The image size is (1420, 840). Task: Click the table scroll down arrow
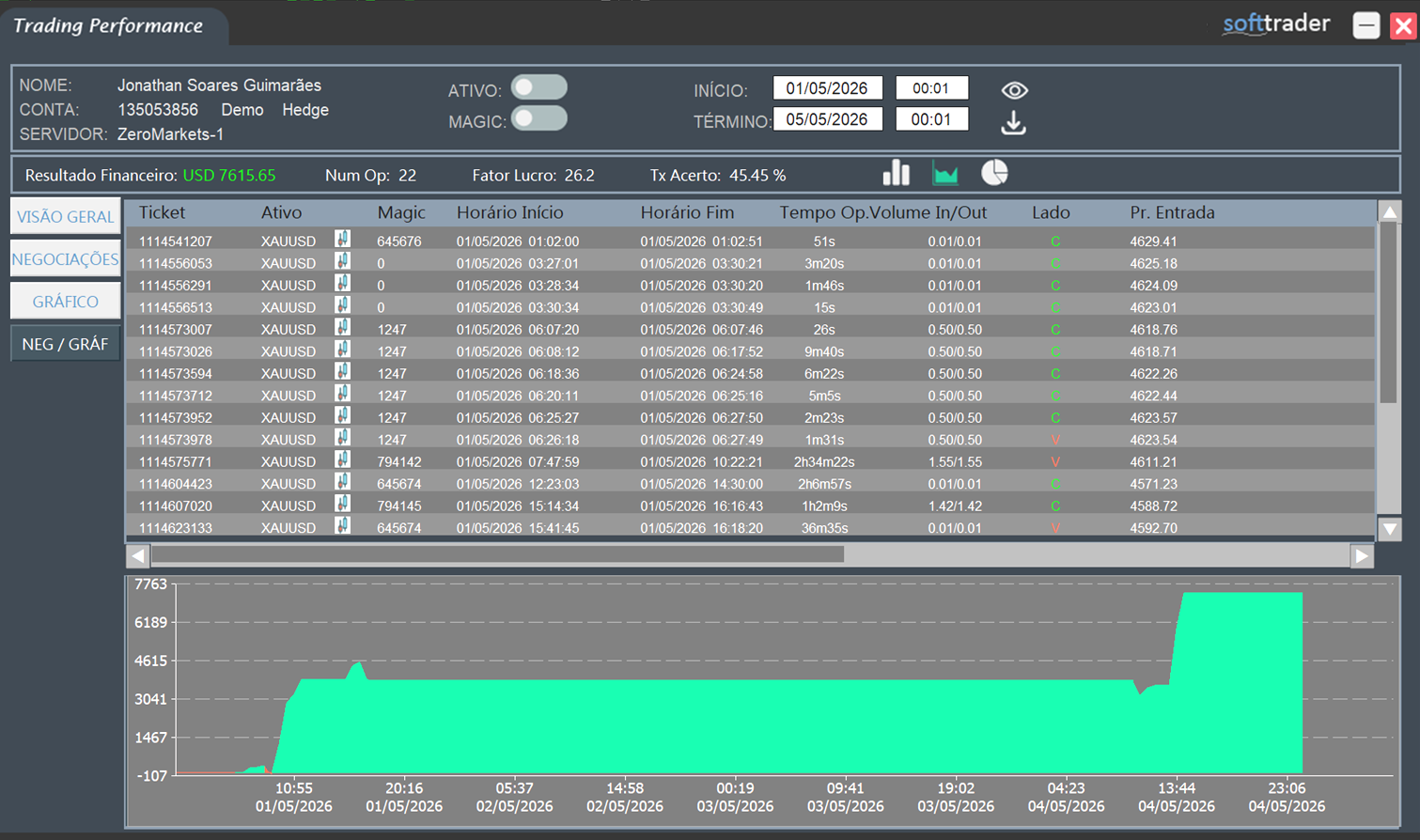tap(1390, 529)
